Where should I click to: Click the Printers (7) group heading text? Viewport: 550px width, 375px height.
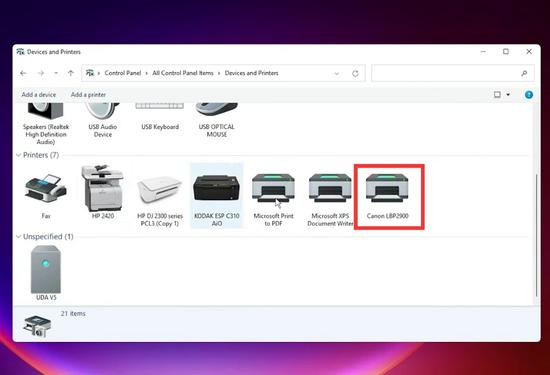coord(41,155)
